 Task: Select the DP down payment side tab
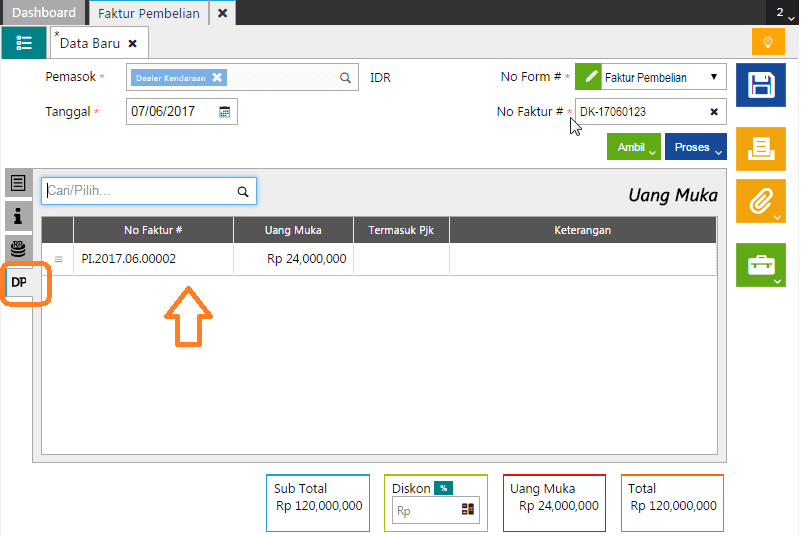19,282
